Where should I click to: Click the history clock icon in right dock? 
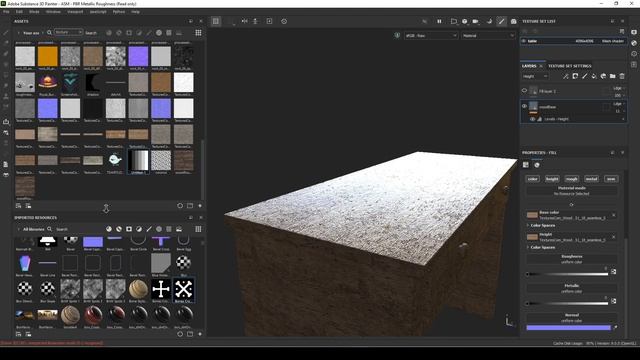(634, 53)
